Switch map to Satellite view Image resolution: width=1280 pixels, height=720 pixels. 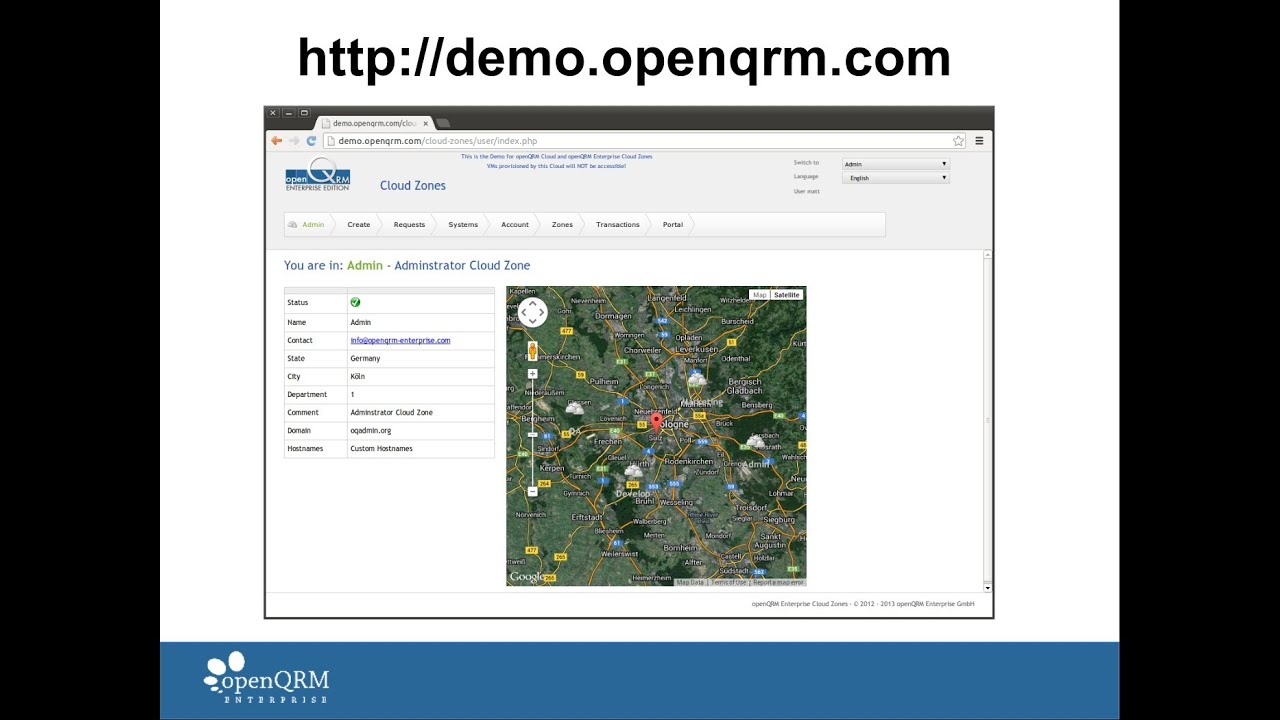787,295
